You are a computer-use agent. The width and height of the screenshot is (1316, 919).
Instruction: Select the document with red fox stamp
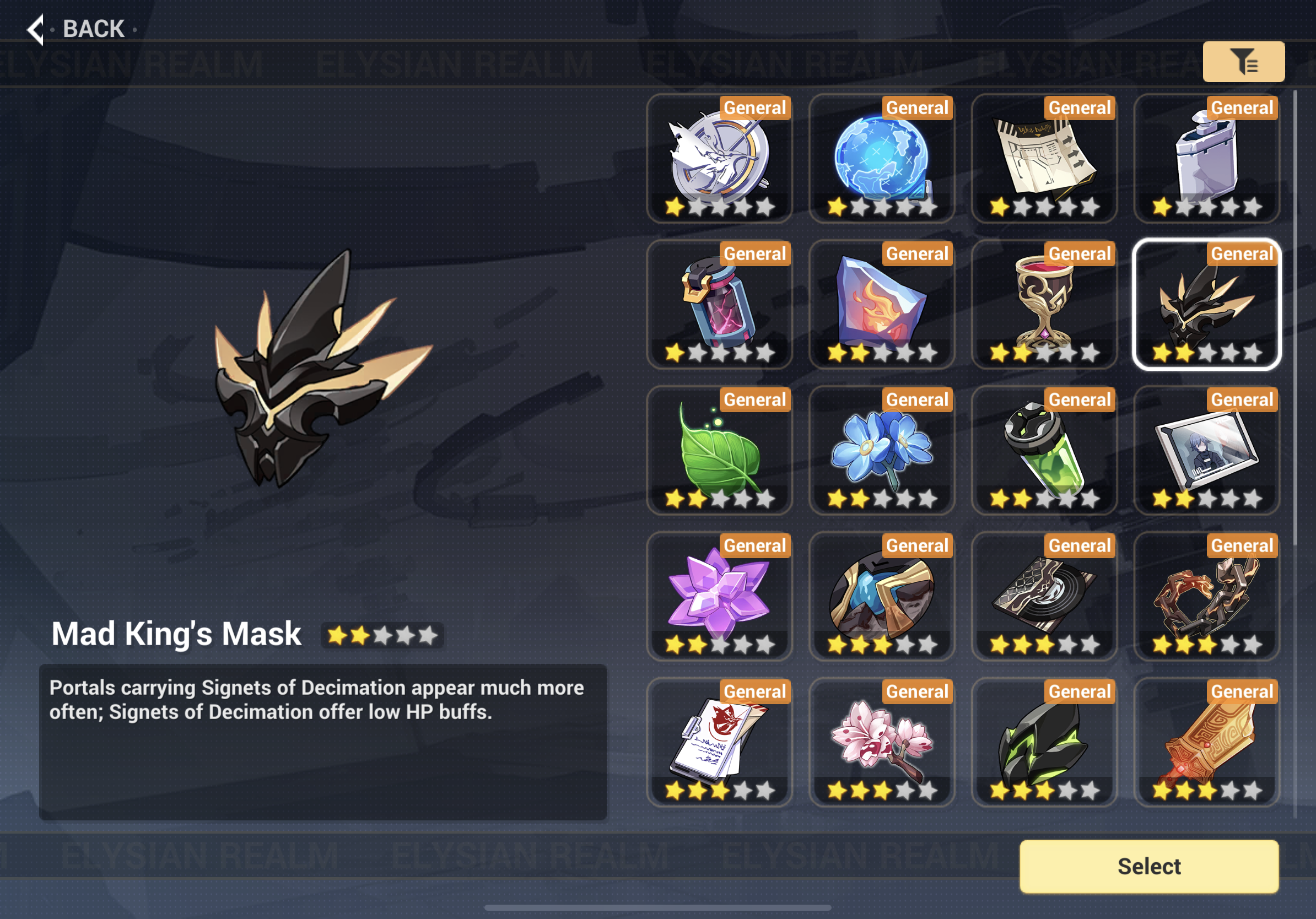pyautogui.click(x=719, y=743)
